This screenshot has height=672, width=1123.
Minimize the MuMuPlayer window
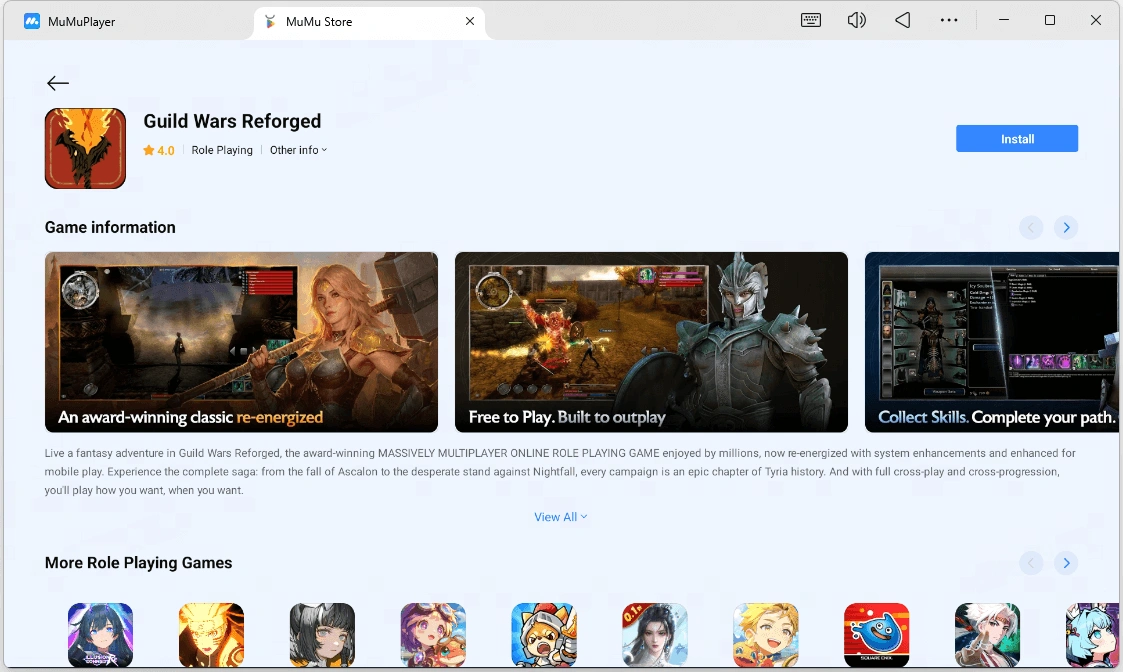[x=1004, y=20]
